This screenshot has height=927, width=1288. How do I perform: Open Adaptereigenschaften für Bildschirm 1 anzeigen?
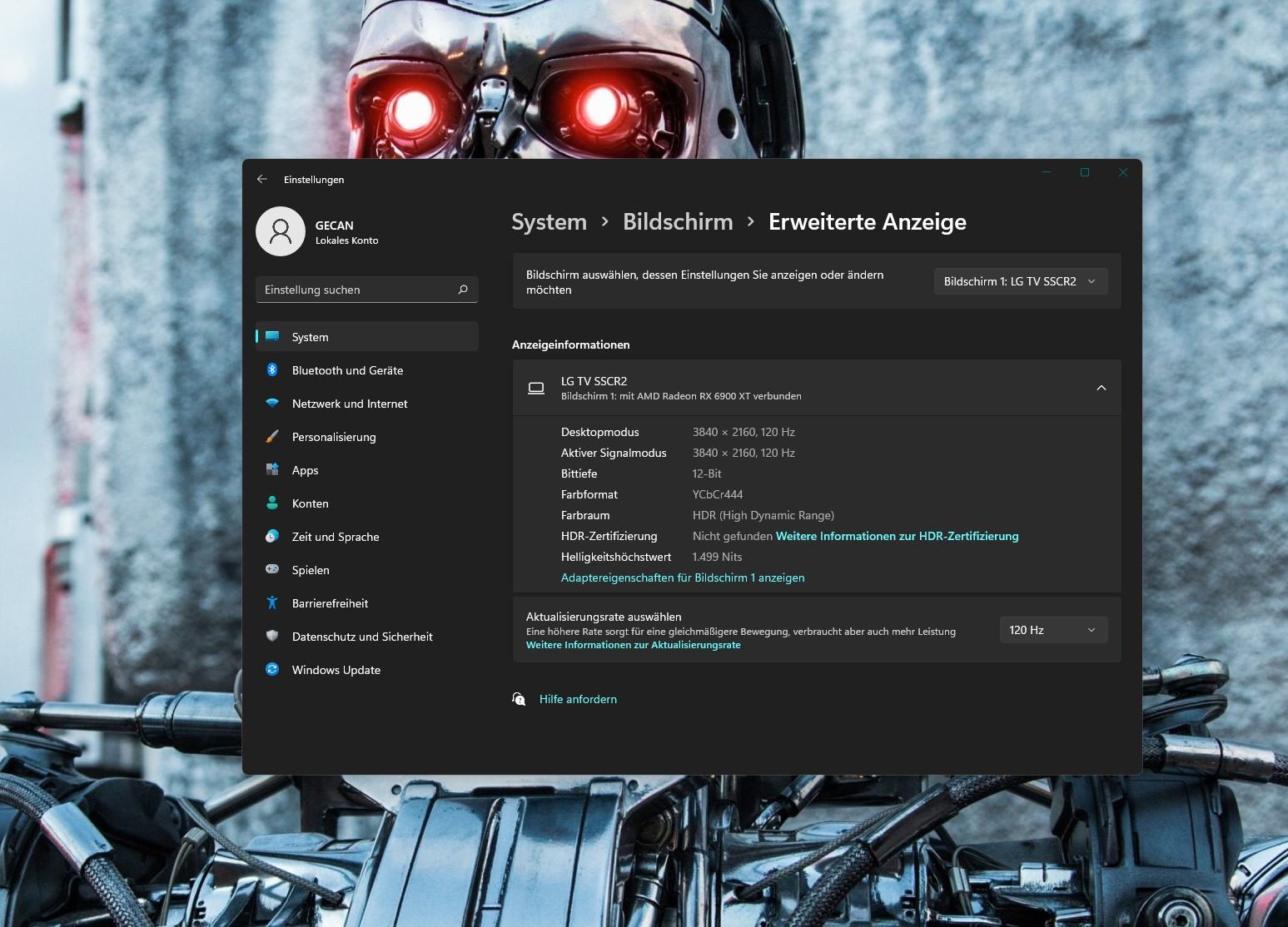coord(683,578)
